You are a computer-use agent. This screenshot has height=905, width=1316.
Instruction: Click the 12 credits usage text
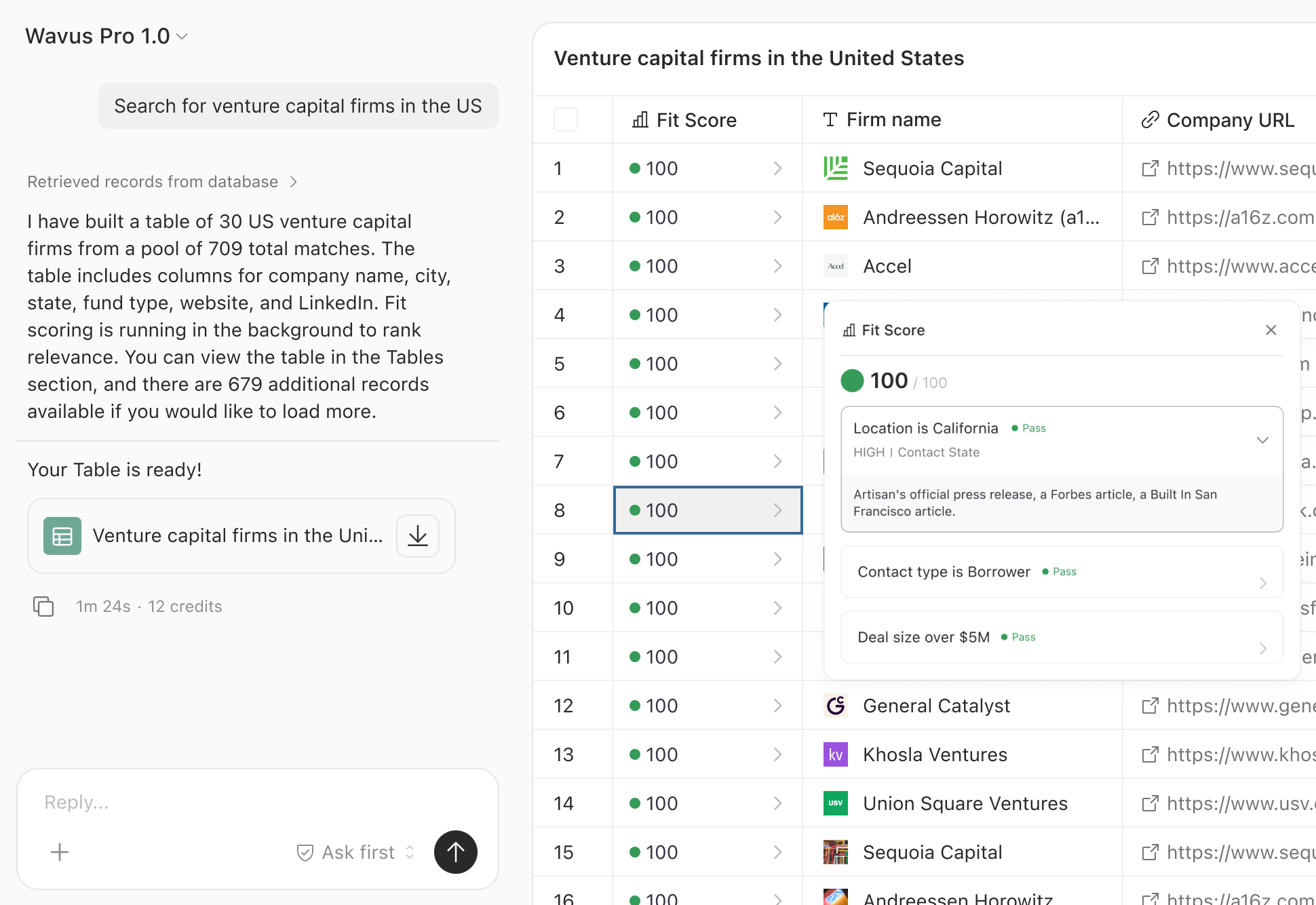click(185, 606)
